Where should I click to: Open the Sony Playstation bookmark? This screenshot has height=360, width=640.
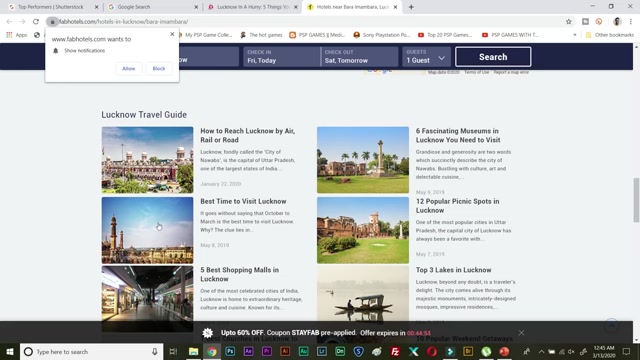(x=382, y=35)
